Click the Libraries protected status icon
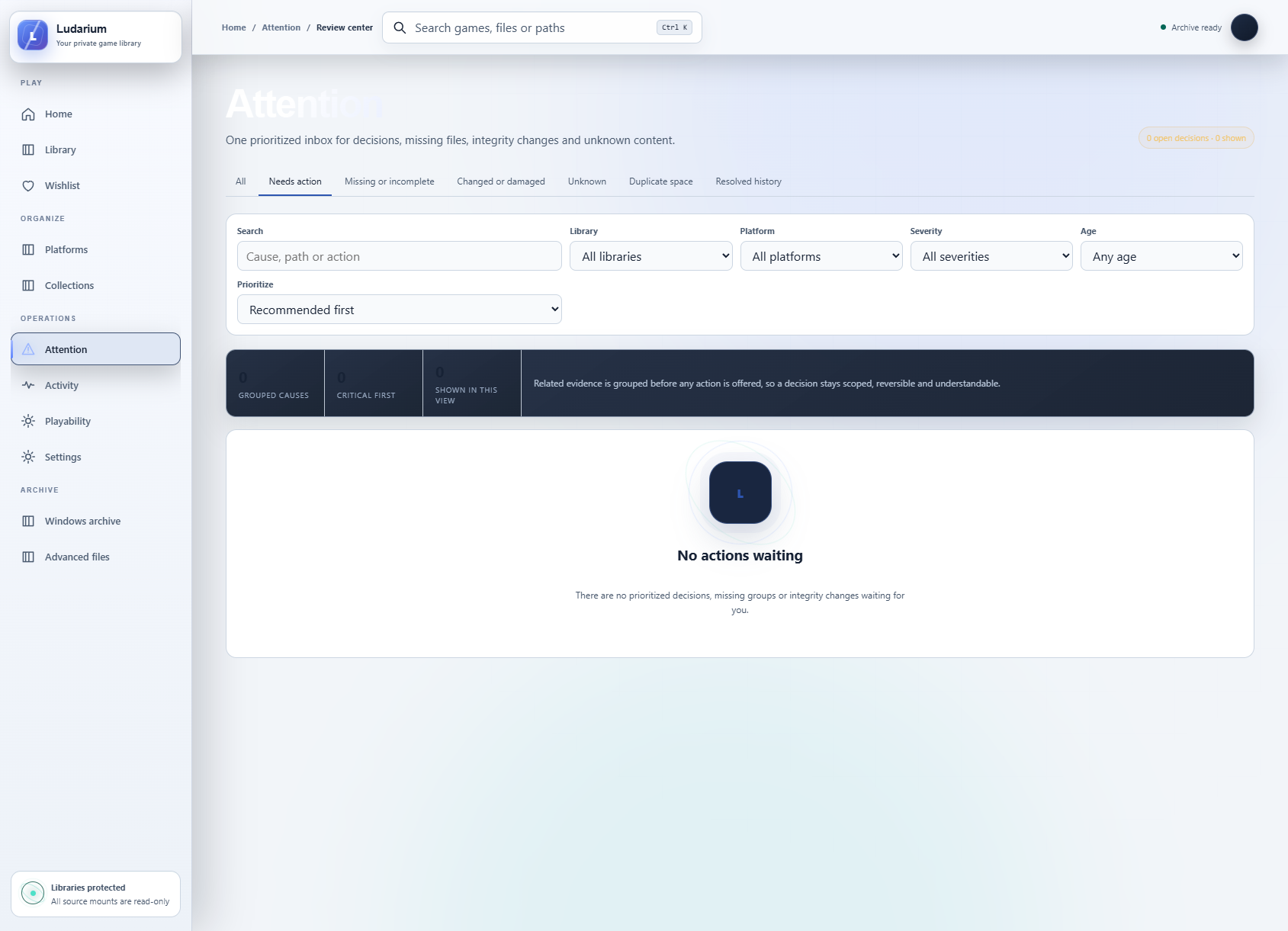 coord(33,893)
